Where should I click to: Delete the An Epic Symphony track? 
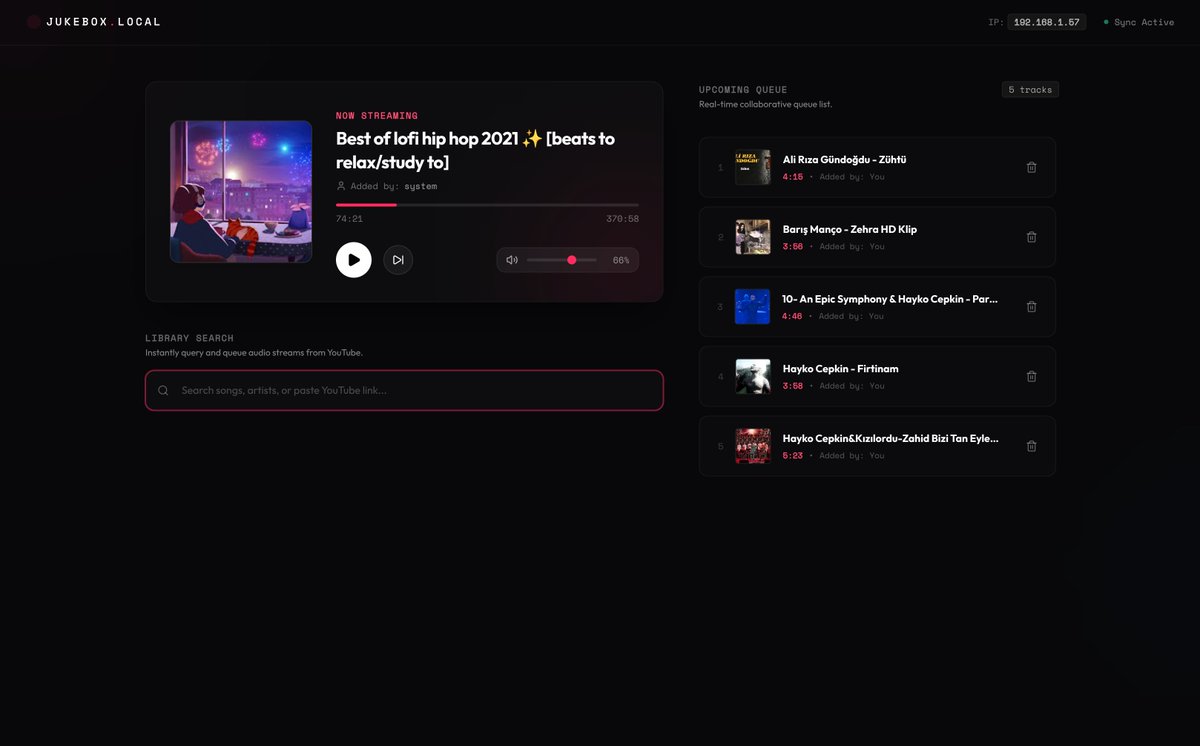pyautogui.click(x=1031, y=307)
